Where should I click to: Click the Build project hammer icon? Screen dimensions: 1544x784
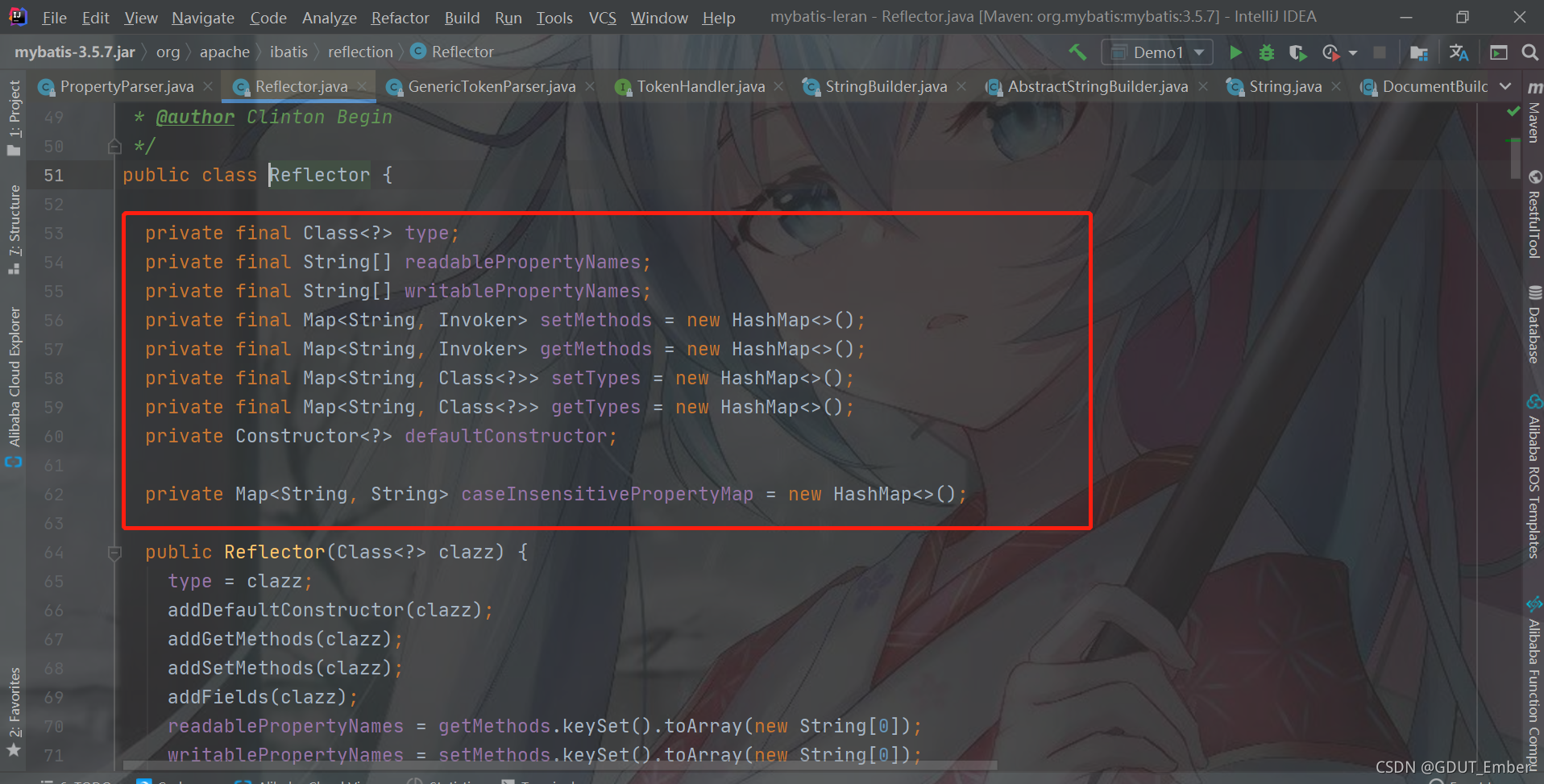click(1077, 52)
